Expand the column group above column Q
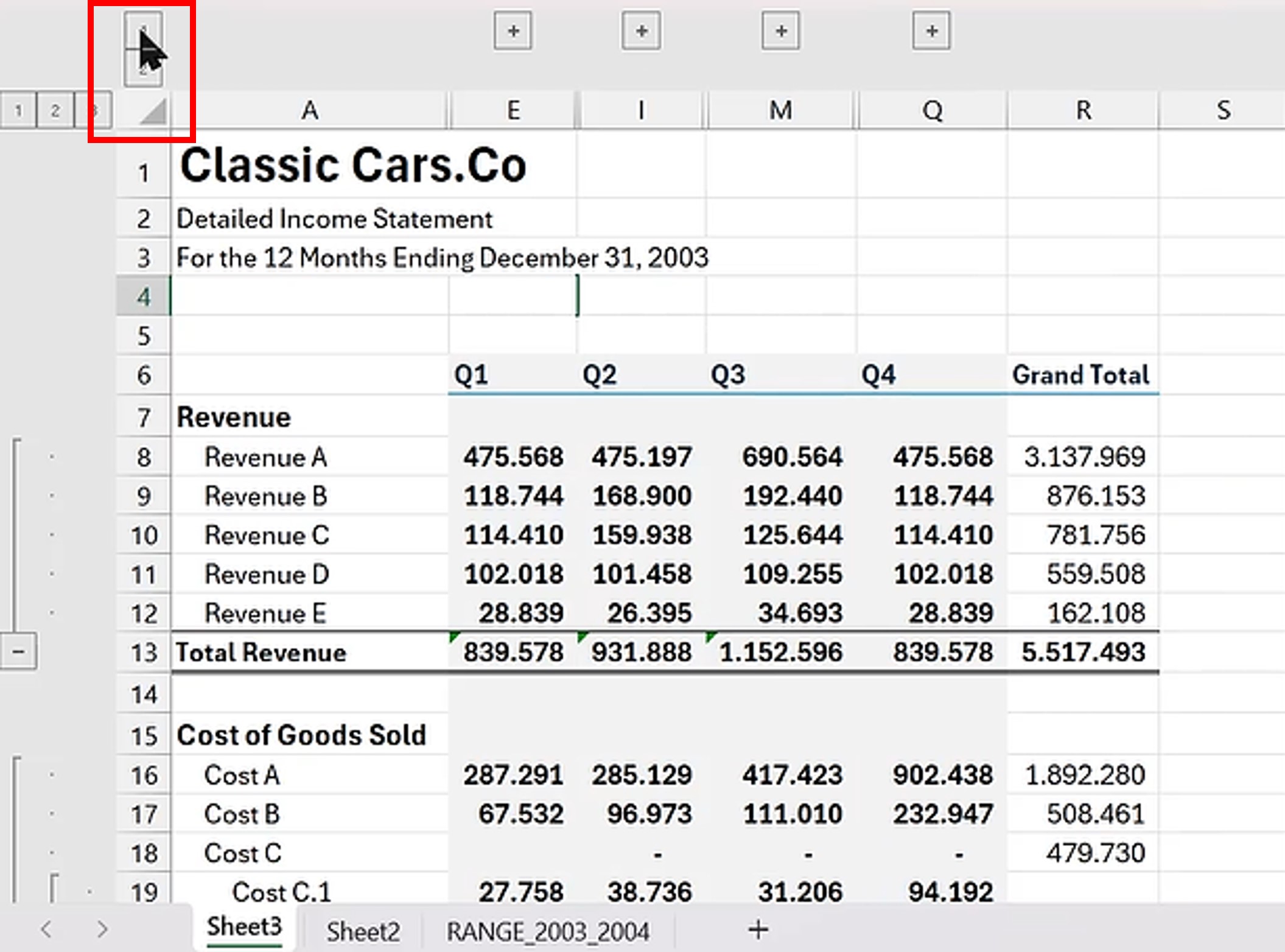Image resolution: width=1285 pixels, height=952 pixels. tap(931, 30)
